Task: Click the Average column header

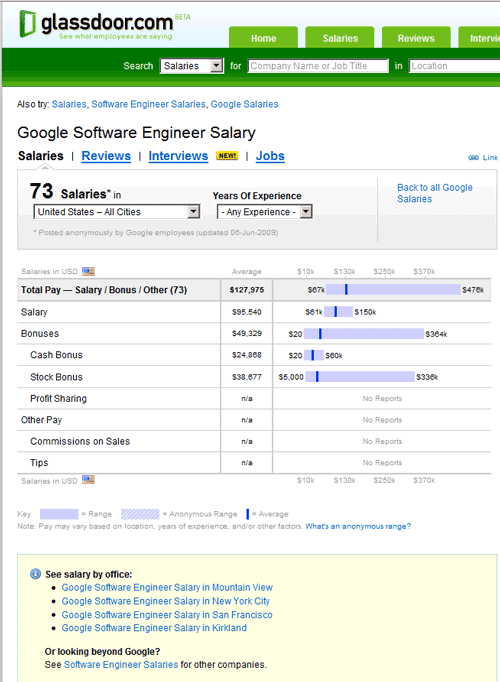Action: [x=247, y=271]
